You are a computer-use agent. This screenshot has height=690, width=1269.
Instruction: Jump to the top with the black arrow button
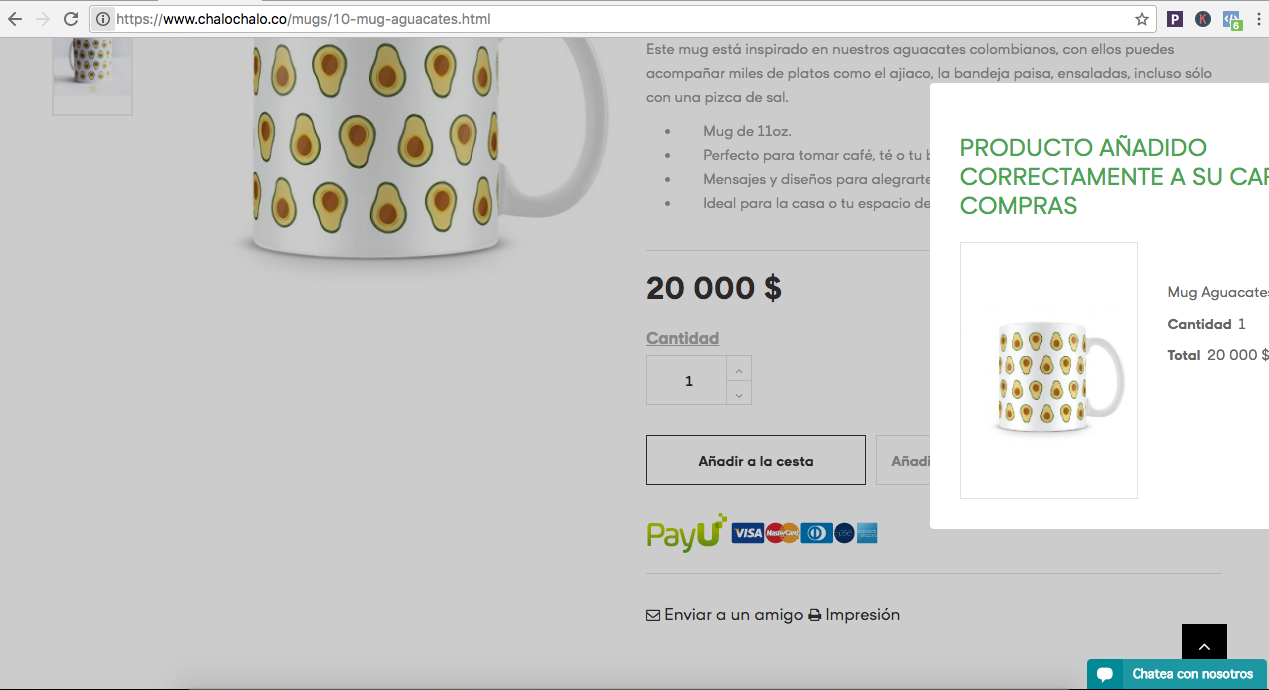tap(1204, 647)
